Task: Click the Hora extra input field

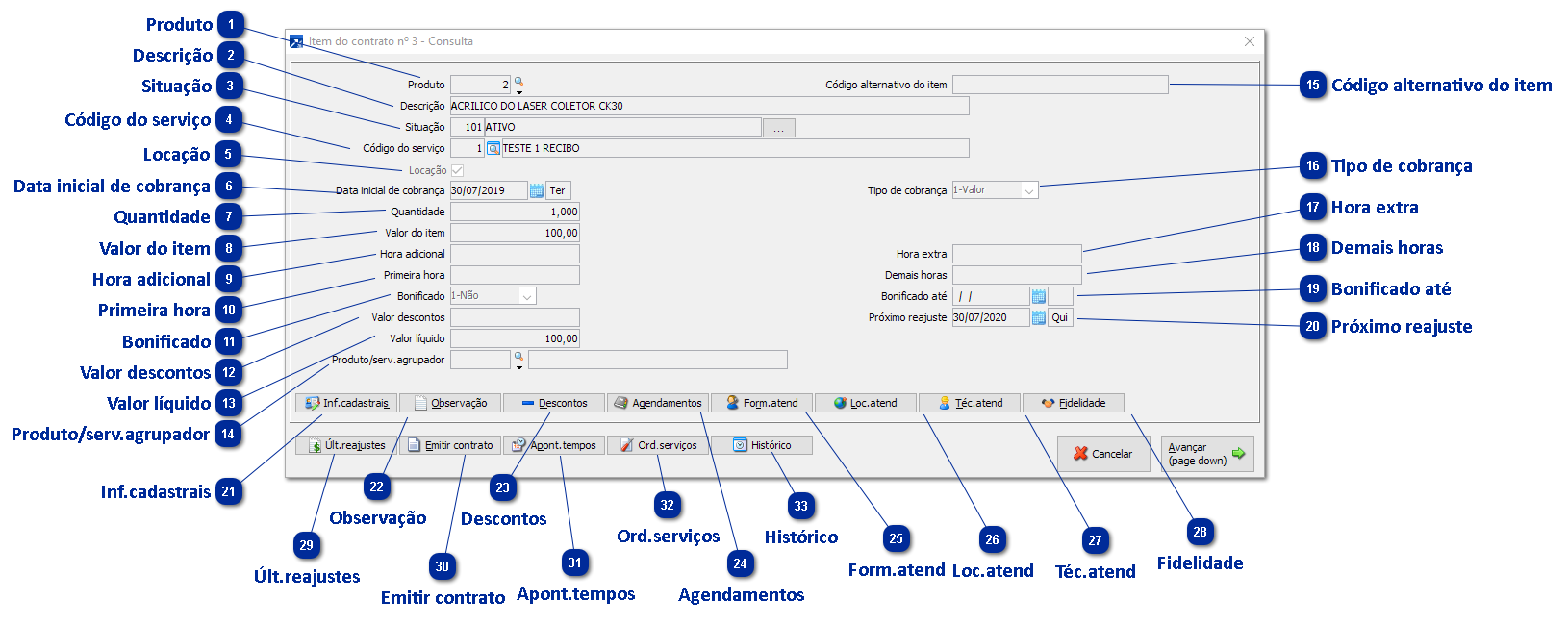Action: click(x=1017, y=254)
